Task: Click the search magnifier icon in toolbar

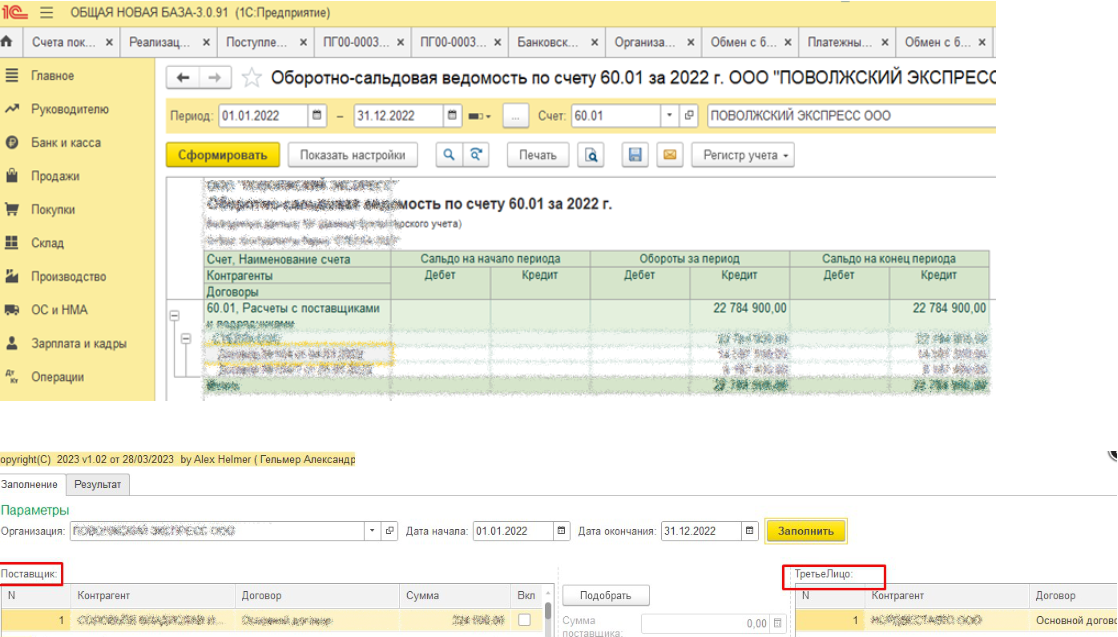Action: pyautogui.click(x=448, y=155)
